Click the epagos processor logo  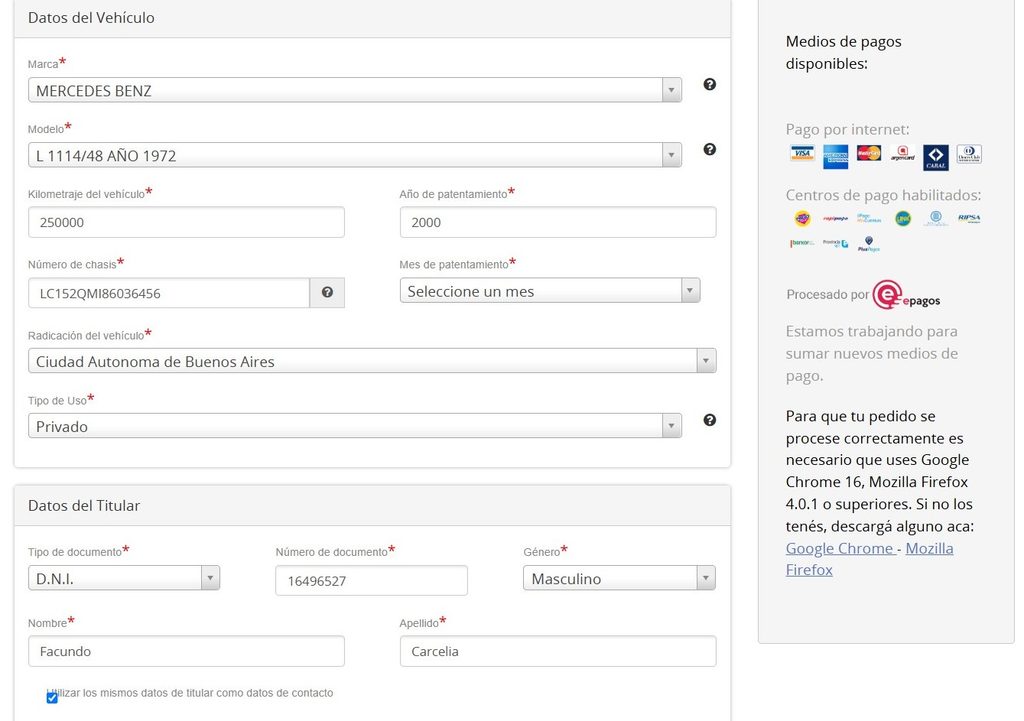pyautogui.click(x=906, y=295)
